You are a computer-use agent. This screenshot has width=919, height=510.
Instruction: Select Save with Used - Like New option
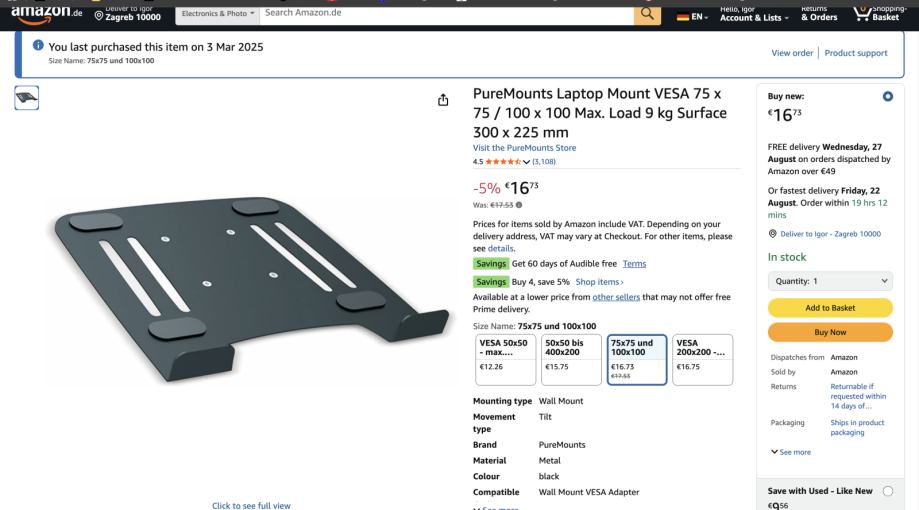[x=888, y=491]
